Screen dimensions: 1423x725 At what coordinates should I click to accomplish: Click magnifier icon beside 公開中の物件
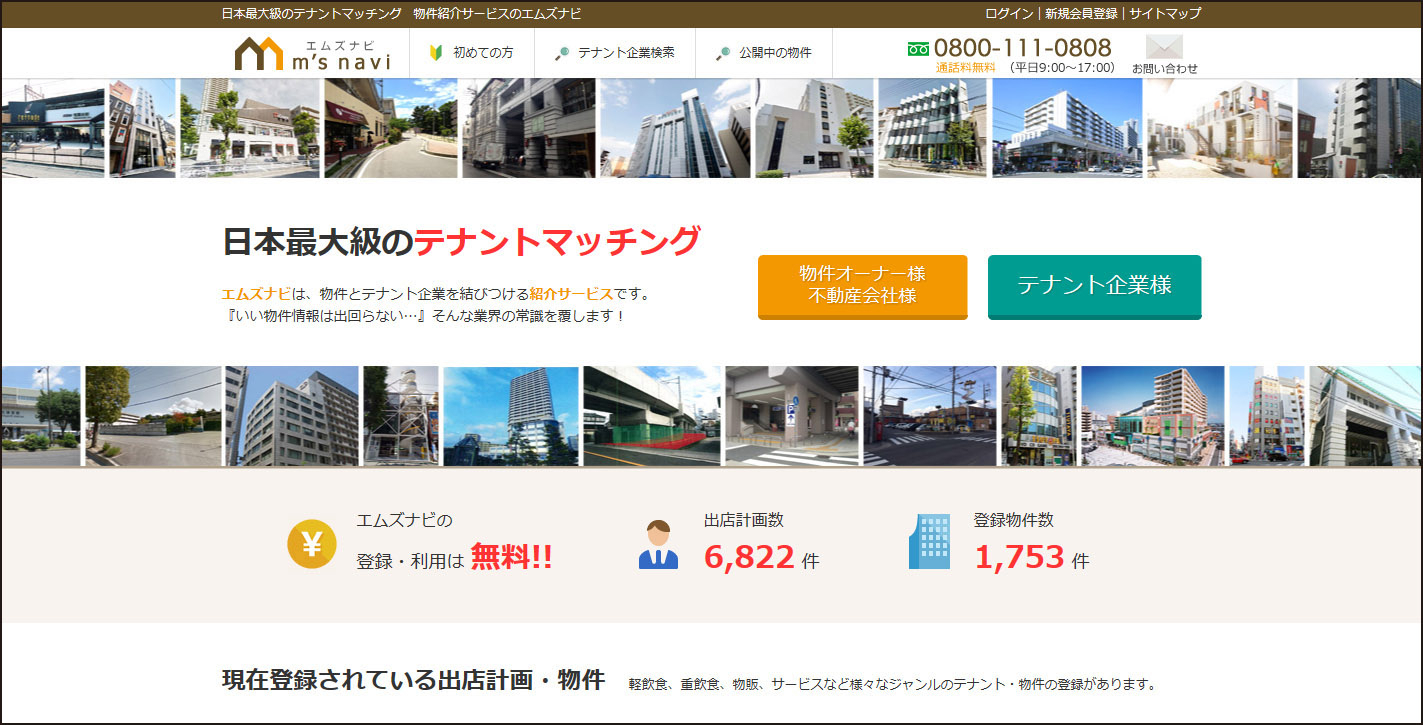point(723,53)
